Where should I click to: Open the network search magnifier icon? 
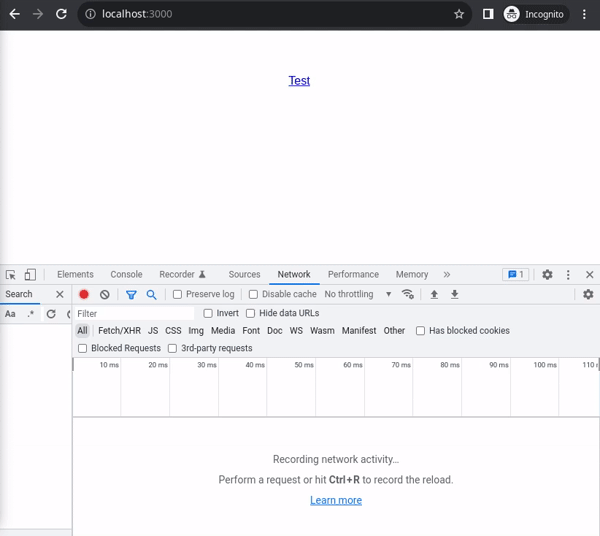[152, 295]
